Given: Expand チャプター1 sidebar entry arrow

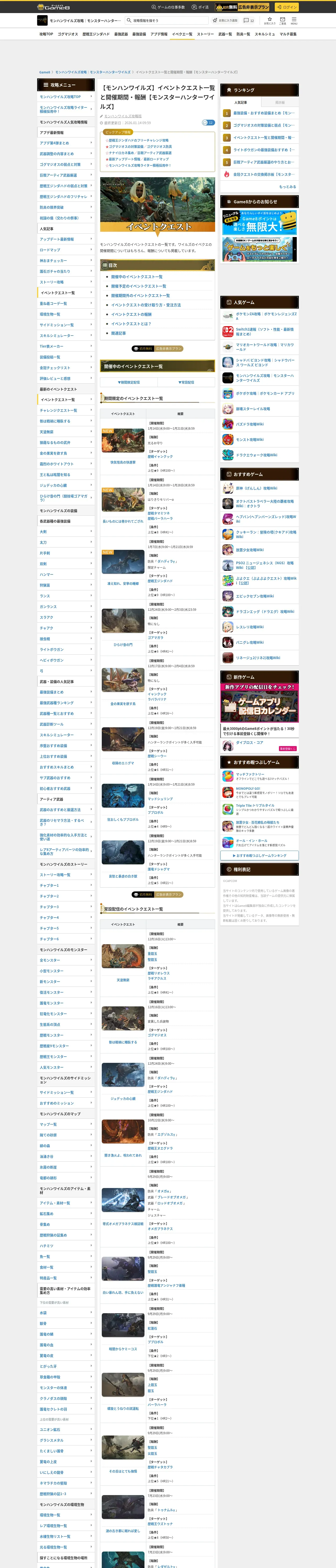Looking at the screenshot, I should (92, 886).
